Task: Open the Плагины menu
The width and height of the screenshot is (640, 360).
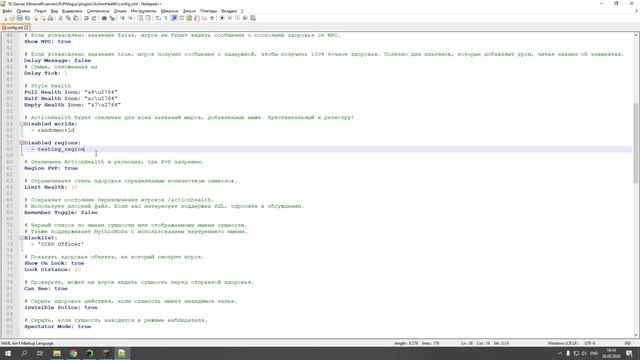Action: point(209,11)
